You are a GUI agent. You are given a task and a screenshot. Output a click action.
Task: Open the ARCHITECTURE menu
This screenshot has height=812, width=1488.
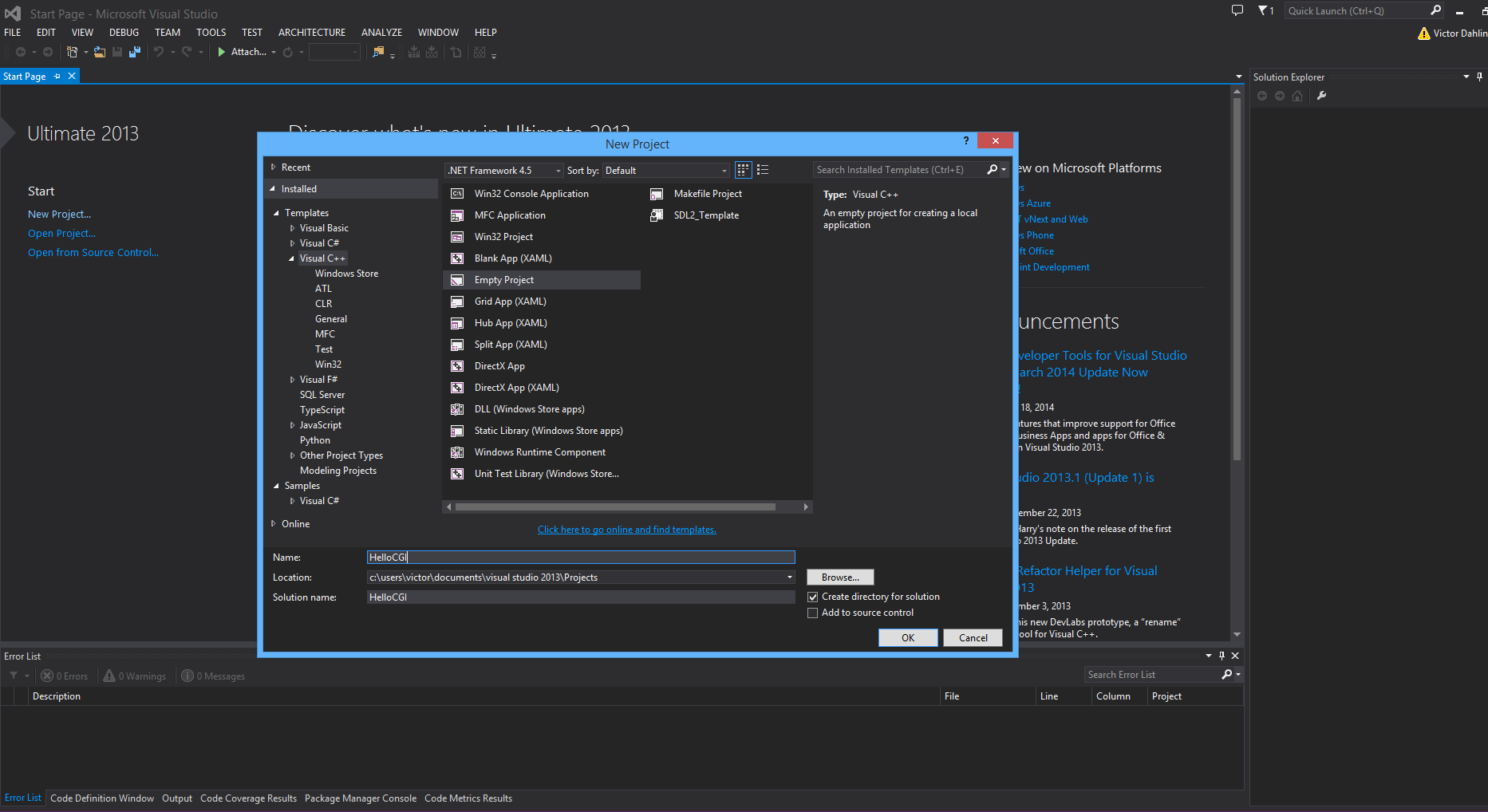click(312, 33)
